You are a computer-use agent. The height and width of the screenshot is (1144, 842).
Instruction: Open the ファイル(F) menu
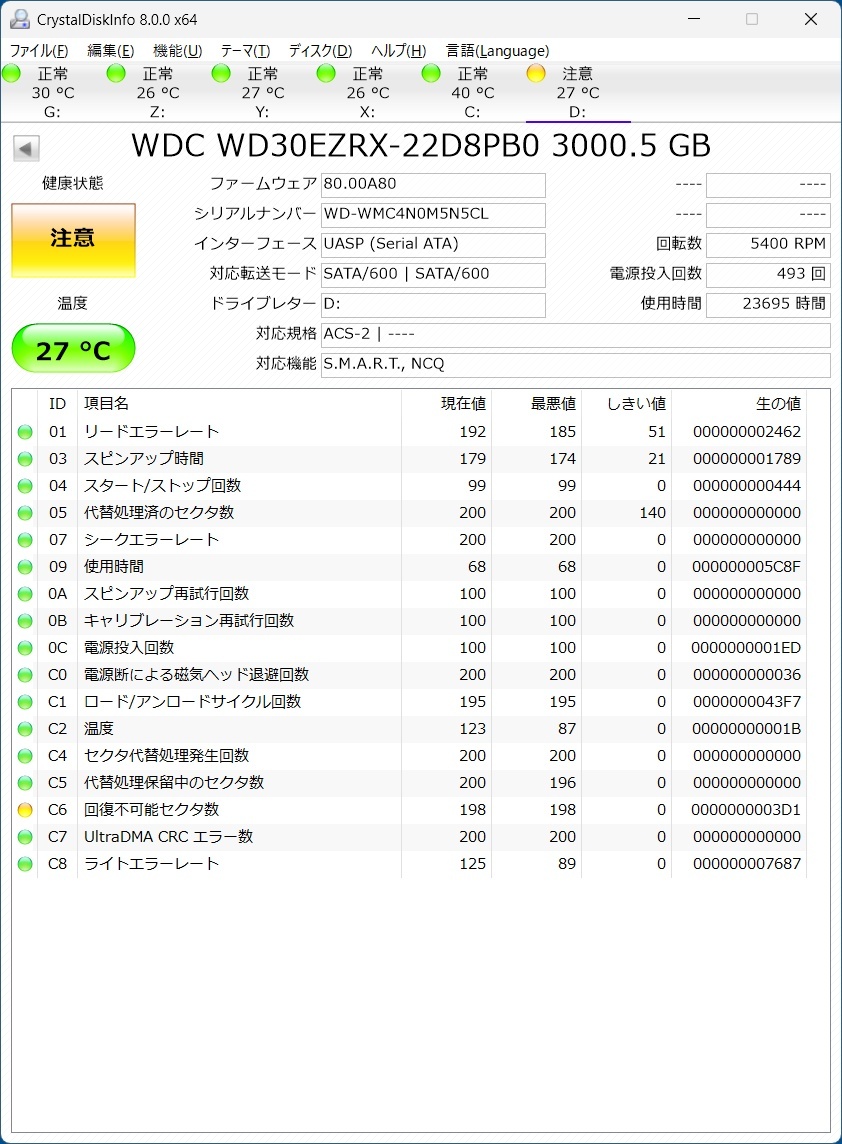click(x=39, y=51)
